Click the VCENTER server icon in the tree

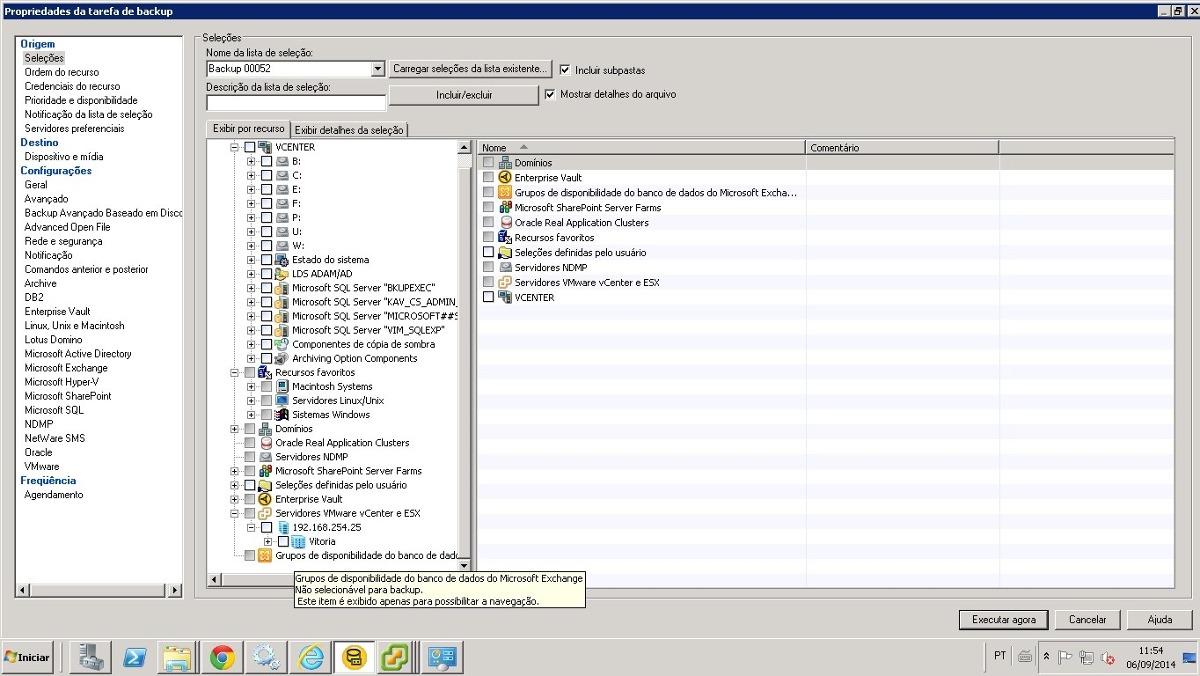pyautogui.click(x=265, y=147)
